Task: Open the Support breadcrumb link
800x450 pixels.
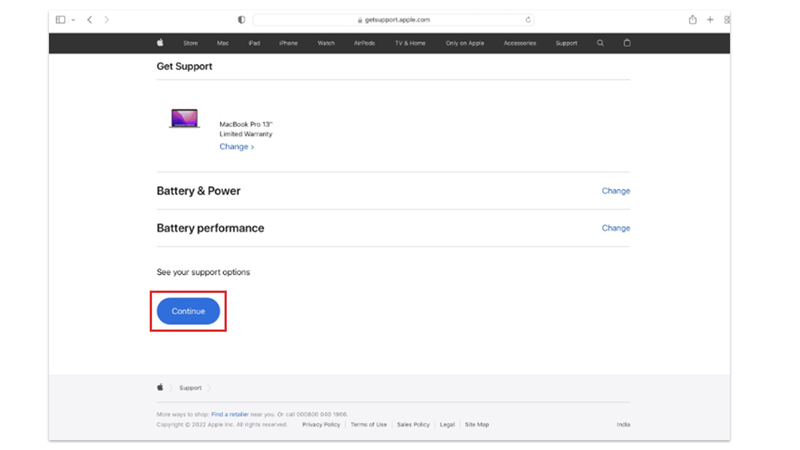Action: click(190, 388)
